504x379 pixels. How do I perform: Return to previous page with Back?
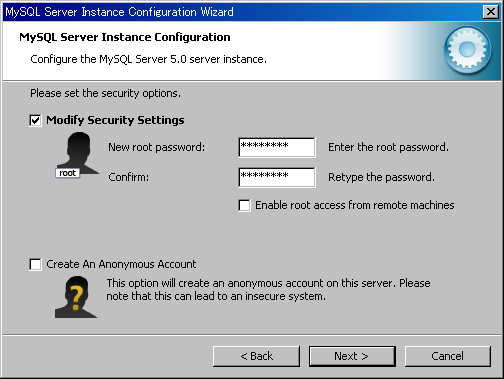tap(256, 356)
